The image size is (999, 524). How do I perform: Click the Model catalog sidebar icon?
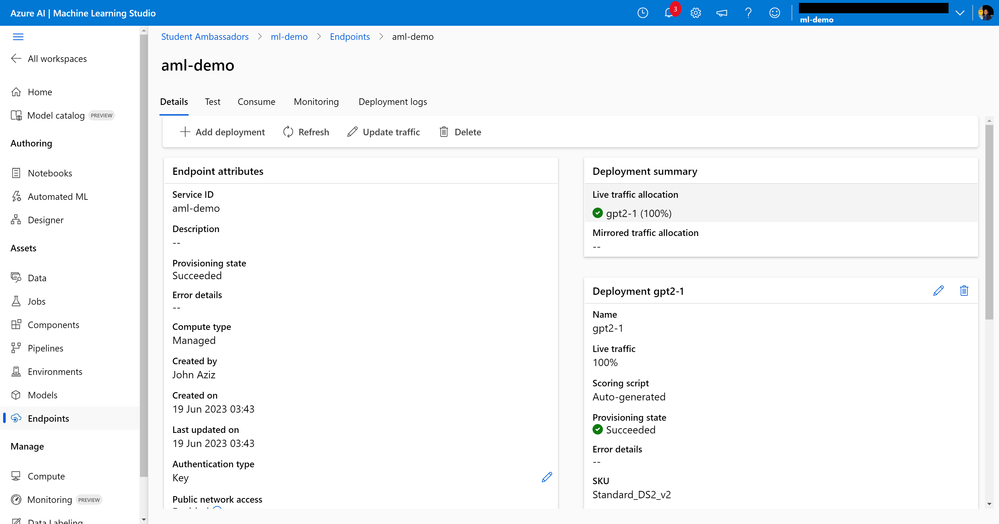(17, 115)
